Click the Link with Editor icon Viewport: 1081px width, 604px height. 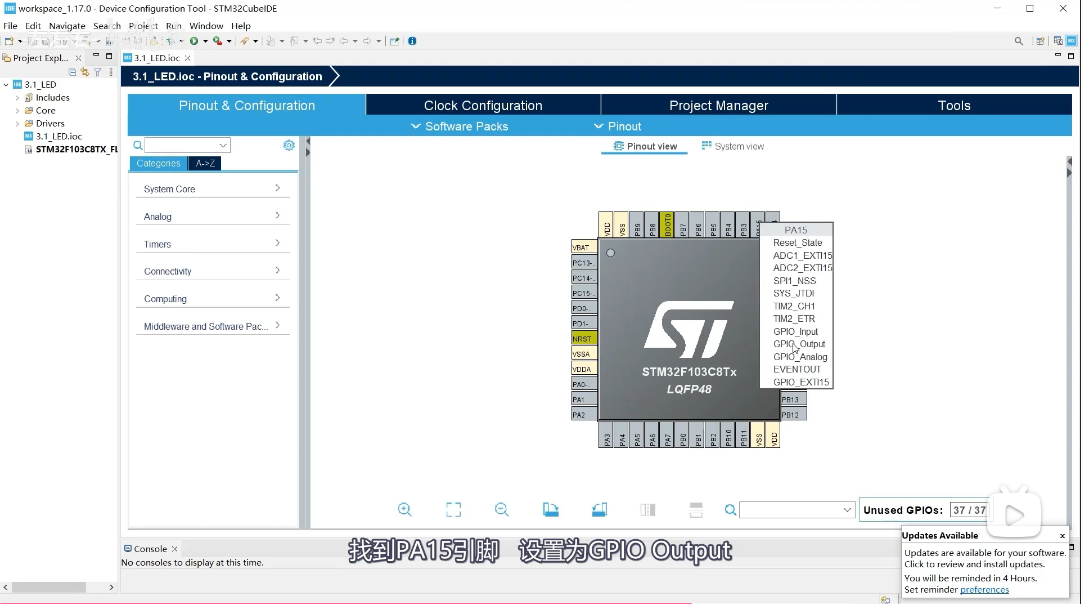(x=85, y=73)
